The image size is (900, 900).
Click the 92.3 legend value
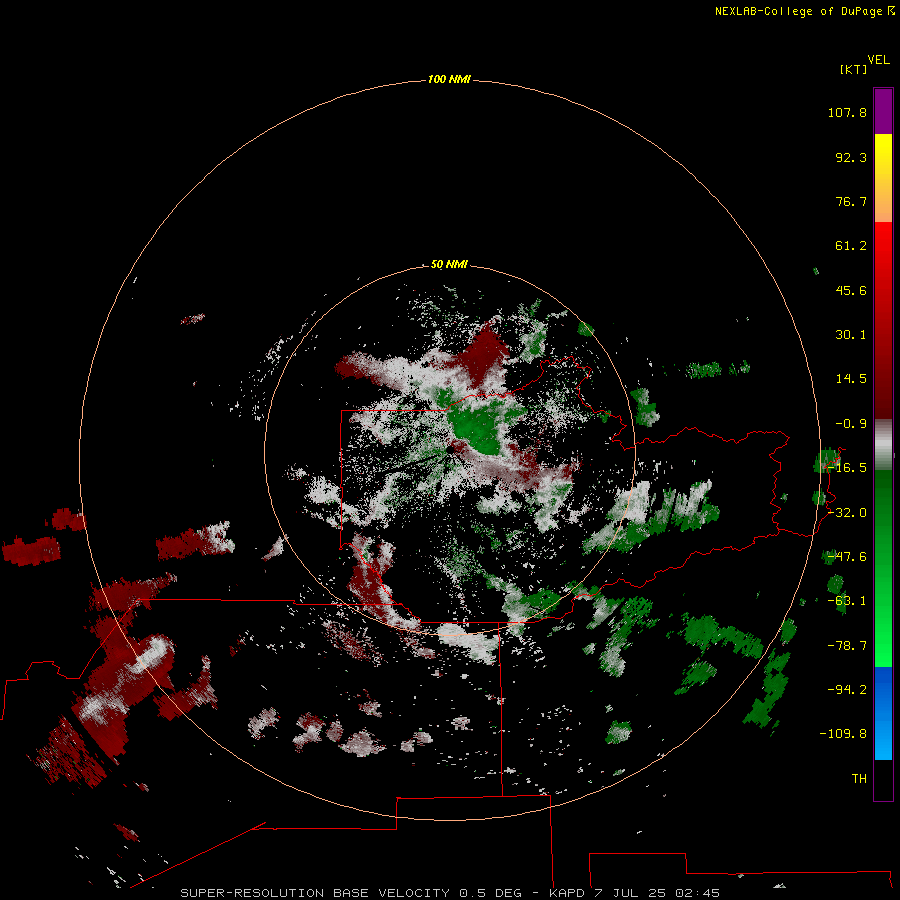pyautogui.click(x=851, y=157)
